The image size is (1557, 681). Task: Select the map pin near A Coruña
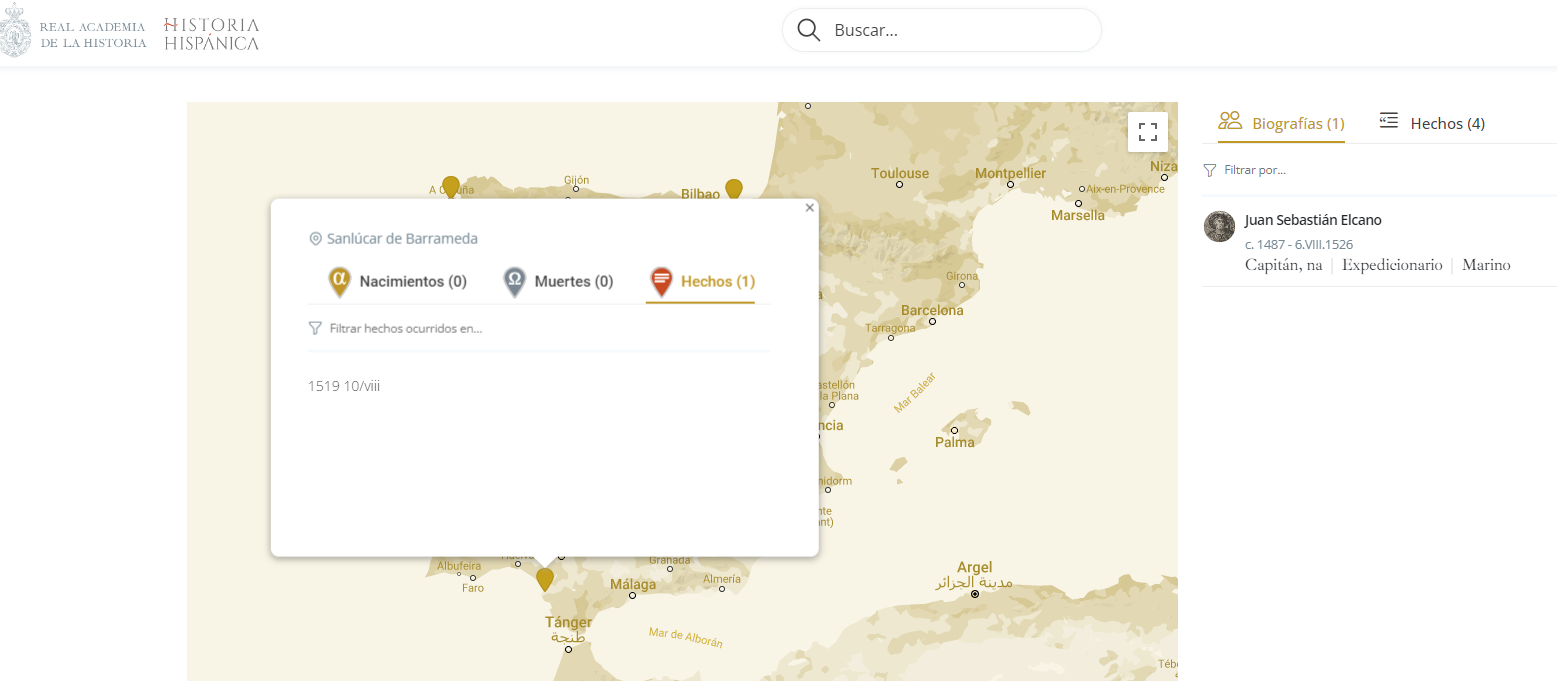tap(451, 187)
